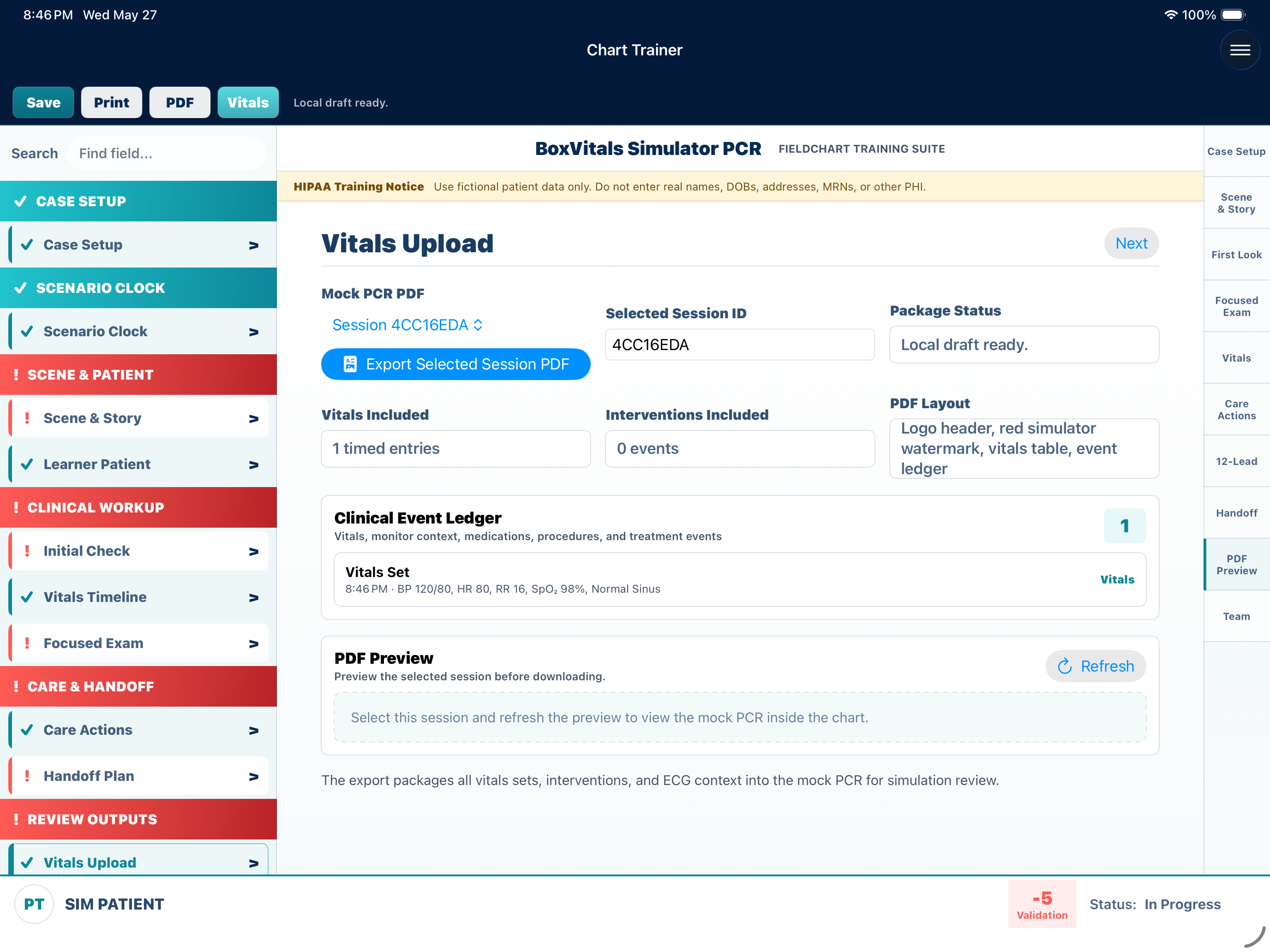Collapse the CASE SETUP section header
Image resolution: width=1270 pixels, height=952 pixels.
coord(138,201)
